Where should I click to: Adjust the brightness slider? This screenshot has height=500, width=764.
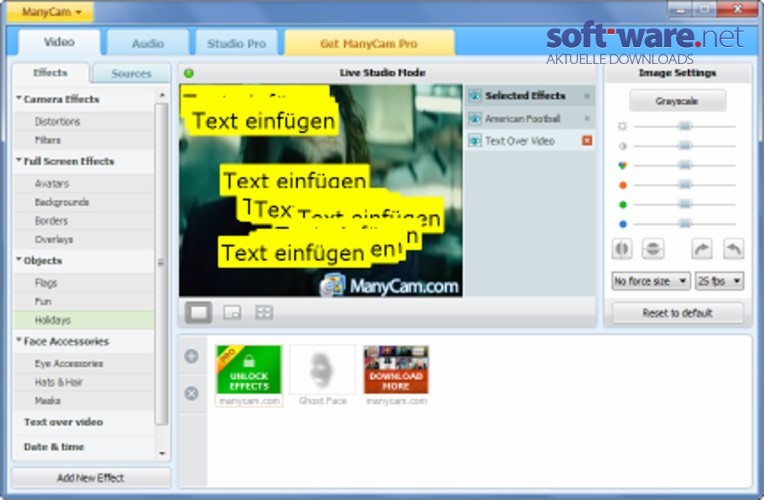(x=685, y=126)
